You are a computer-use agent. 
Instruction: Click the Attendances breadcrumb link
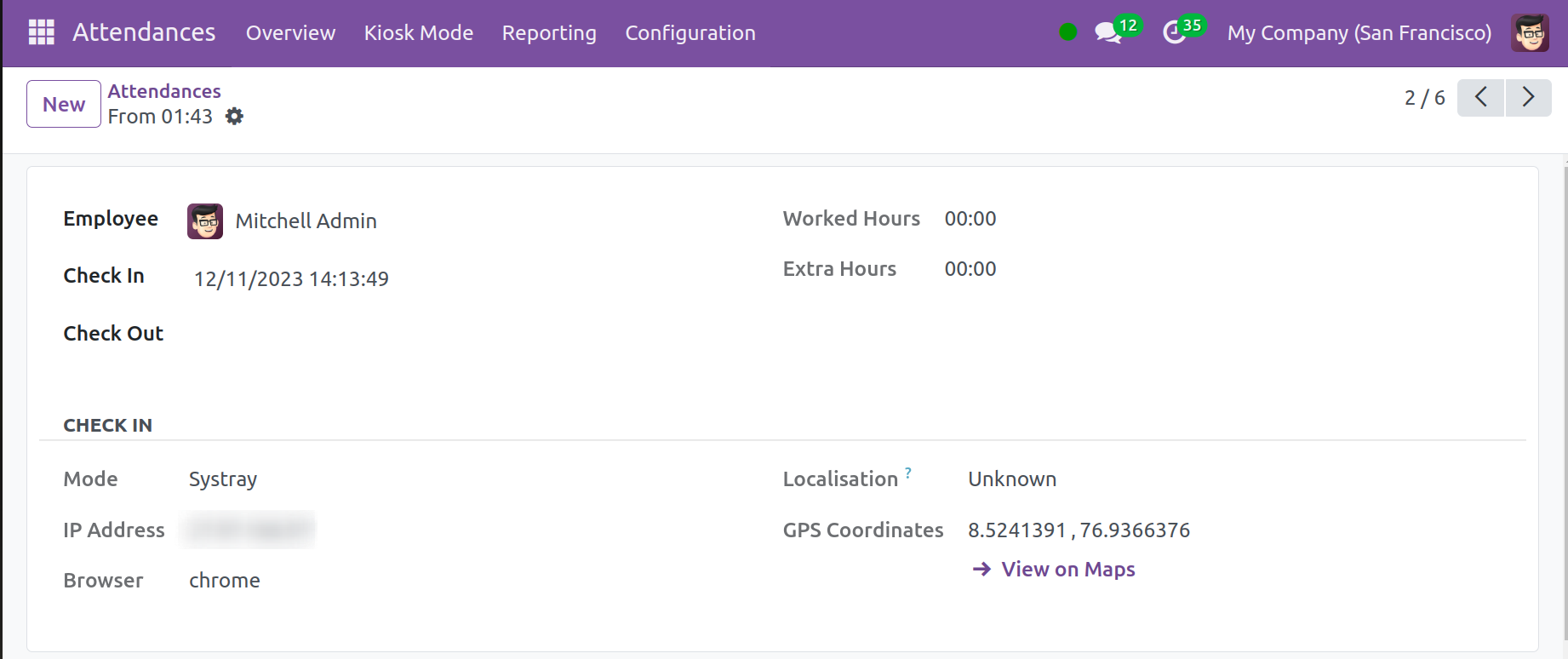coord(164,91)
